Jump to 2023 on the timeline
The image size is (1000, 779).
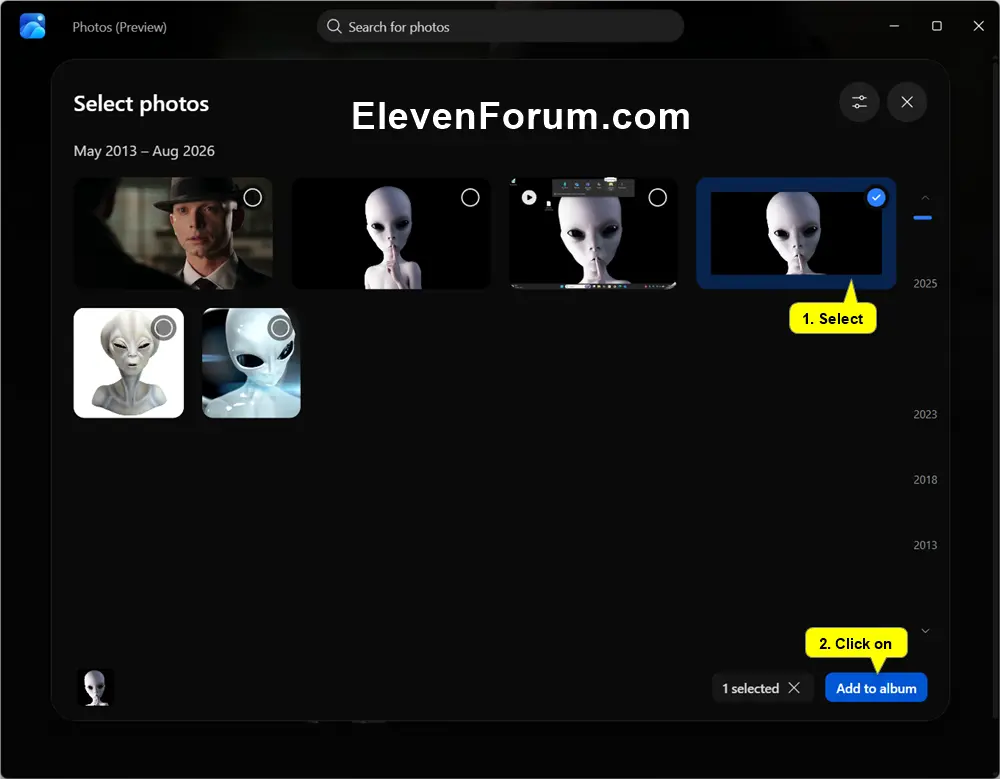click(x=925, y=415)
